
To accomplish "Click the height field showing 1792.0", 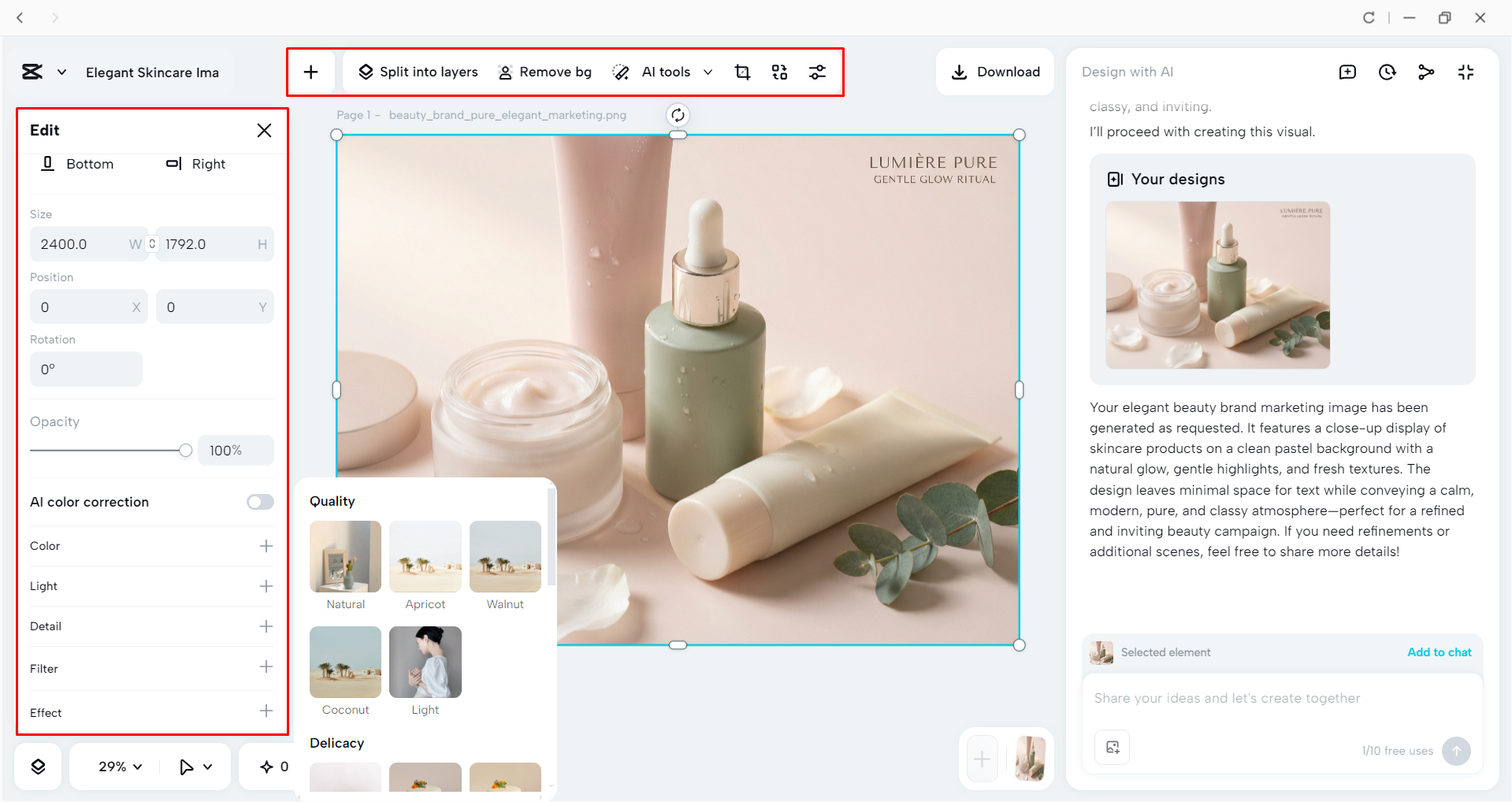I will 214,244.
